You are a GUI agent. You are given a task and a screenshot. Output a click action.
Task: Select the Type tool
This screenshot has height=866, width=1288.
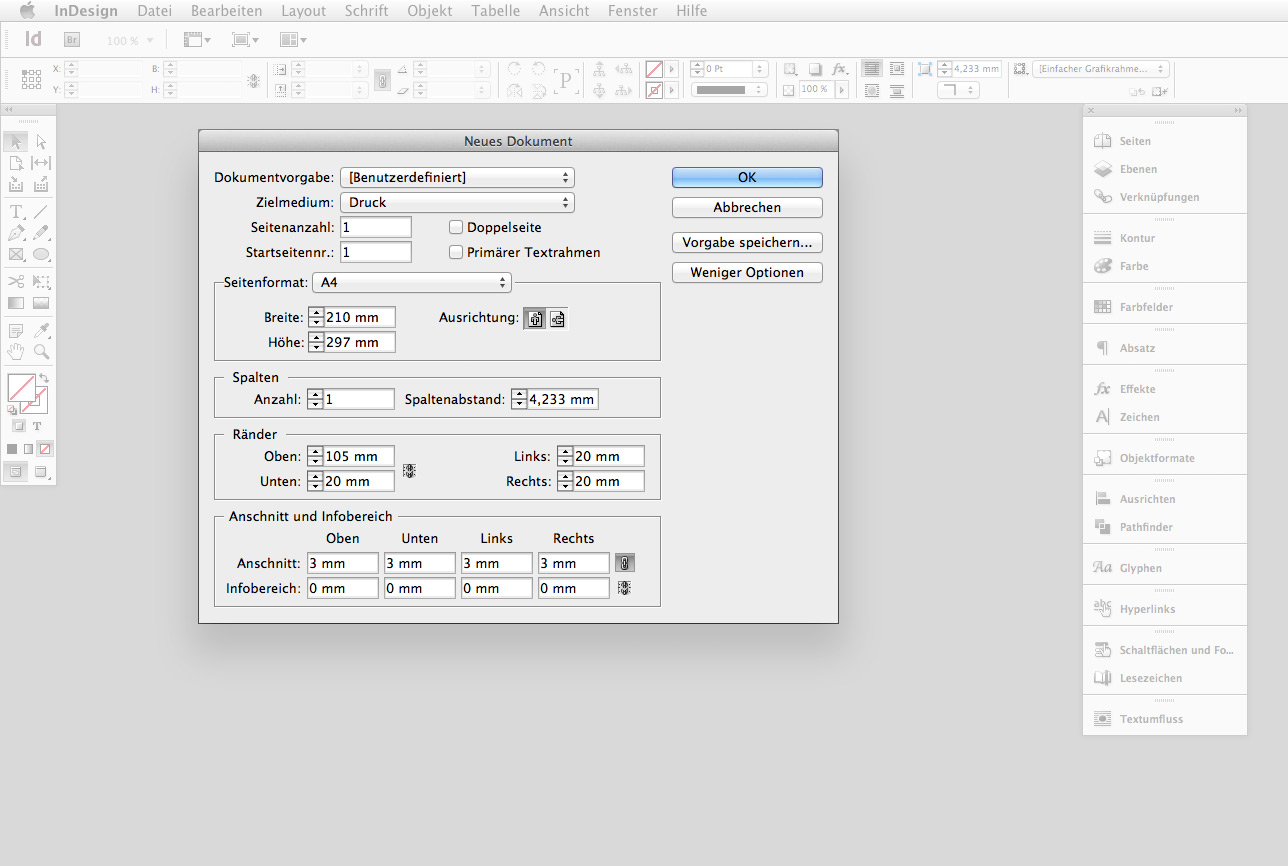click(x=15, y=211)
